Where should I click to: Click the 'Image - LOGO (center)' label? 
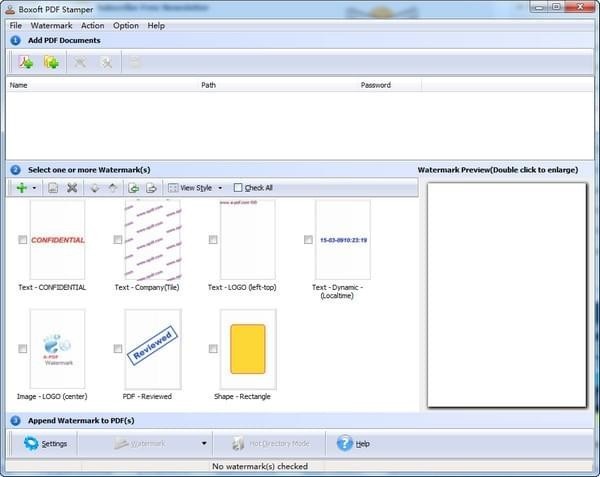click(x=52, y=396)
